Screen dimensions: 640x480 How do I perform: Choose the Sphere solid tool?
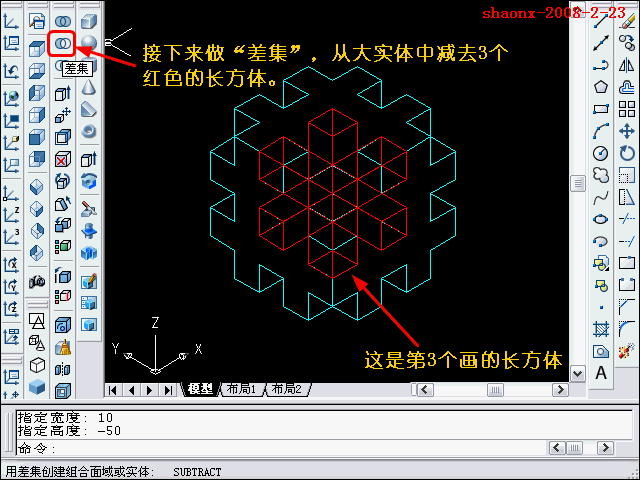point(89,42)
